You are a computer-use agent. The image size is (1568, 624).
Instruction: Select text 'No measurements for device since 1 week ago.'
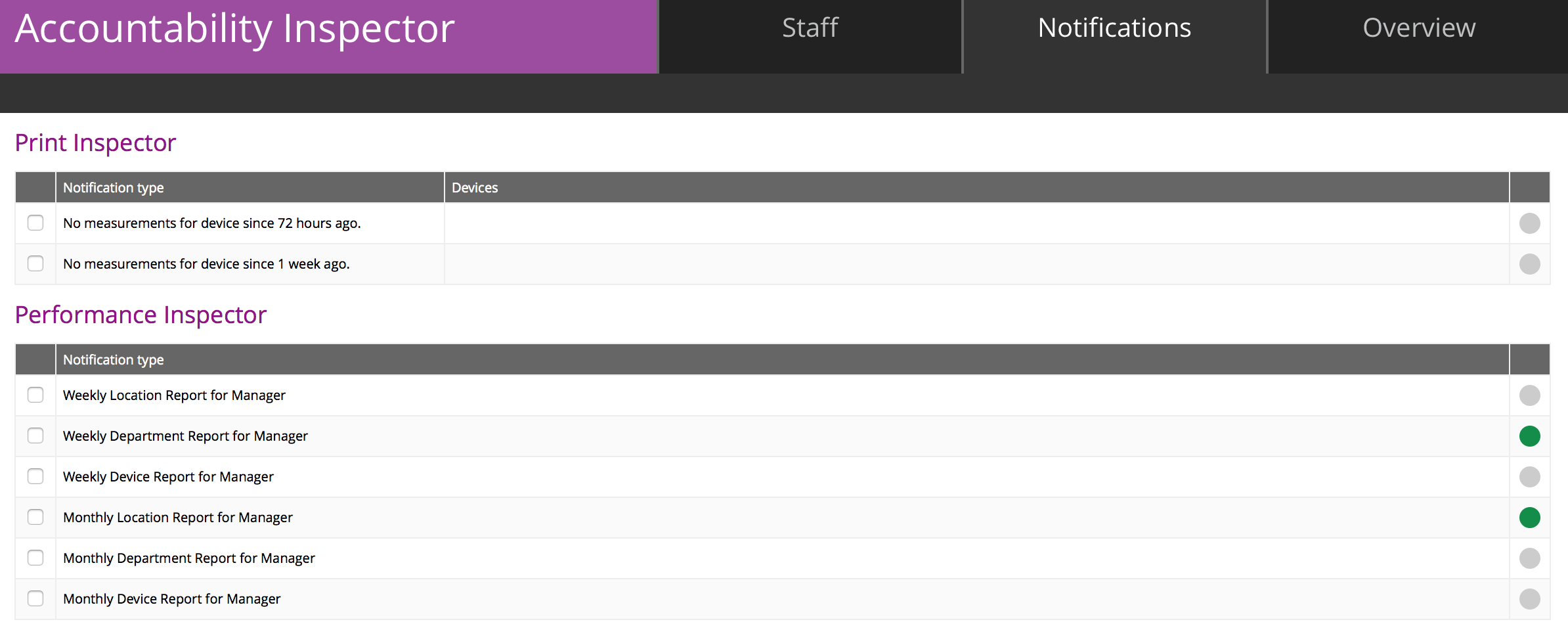206,264
